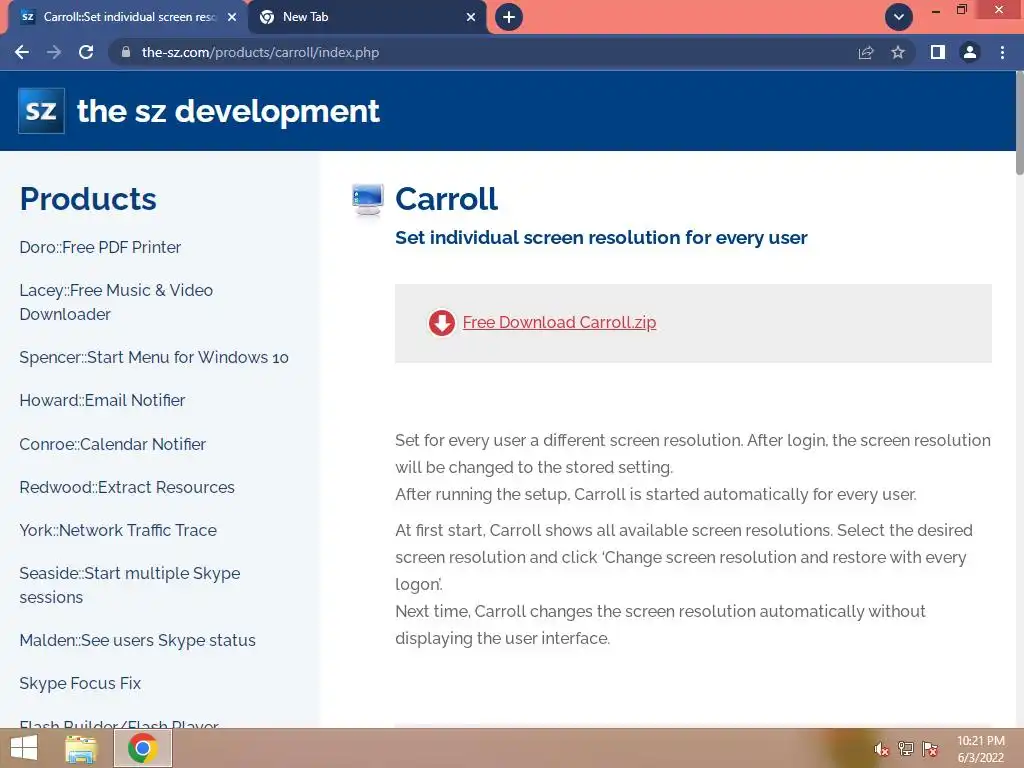Bookmark this page with the star
The width and height of the screenshot is (1024, 768).
[898, 52]
